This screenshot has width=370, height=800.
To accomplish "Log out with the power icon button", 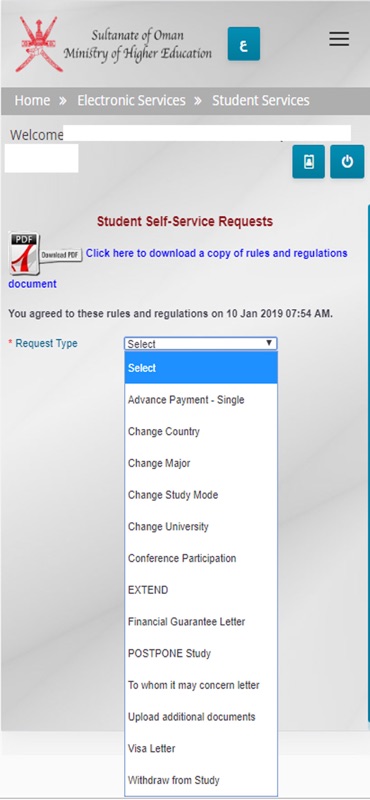I will [347, 162].
